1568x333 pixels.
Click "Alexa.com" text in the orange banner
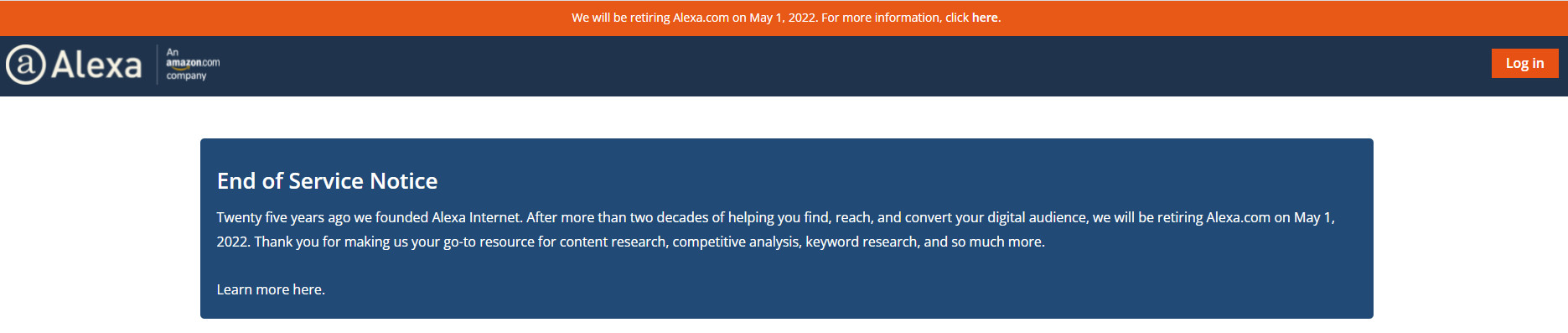click(701, 18)
